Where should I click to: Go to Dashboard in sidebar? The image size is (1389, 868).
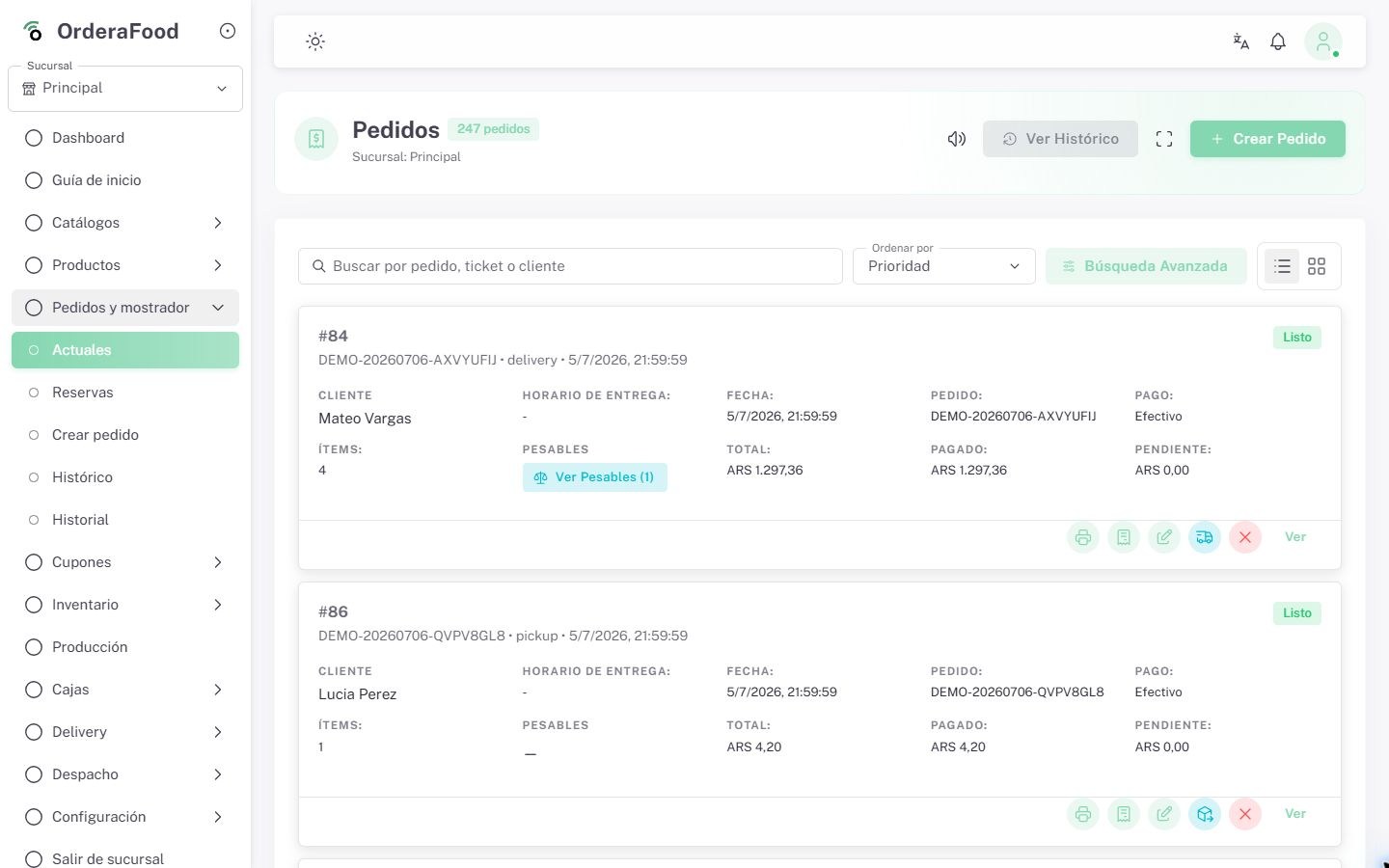click(125, 138)
